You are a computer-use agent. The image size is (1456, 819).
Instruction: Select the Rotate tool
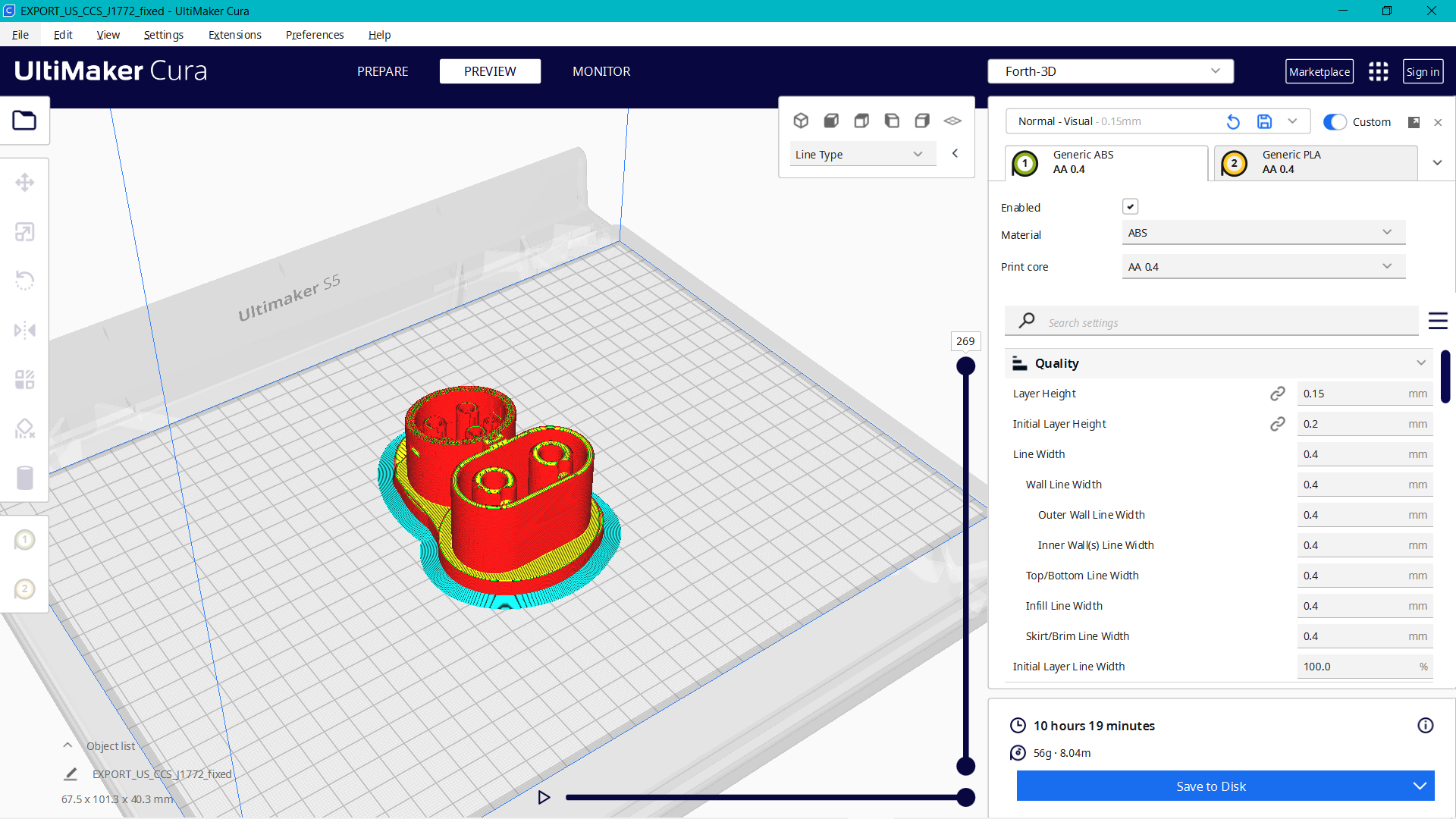(x=26, y=281)
